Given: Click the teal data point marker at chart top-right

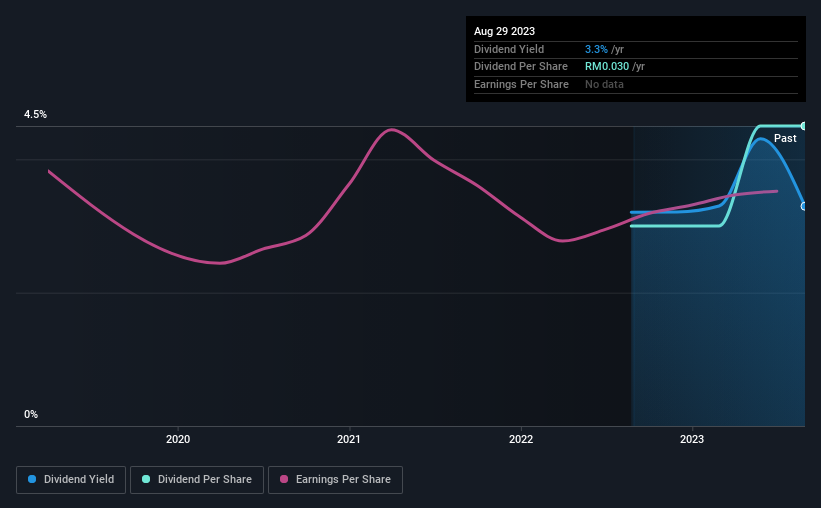Looking at the screenshot, I should coord(804,126).
